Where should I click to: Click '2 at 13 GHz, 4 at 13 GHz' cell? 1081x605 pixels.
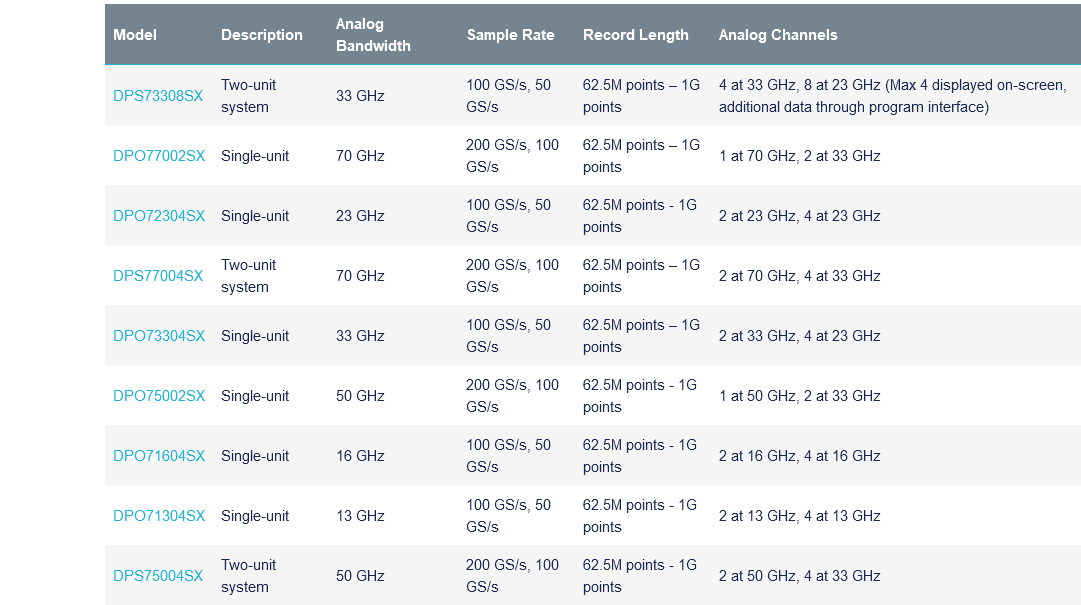point(800,515)
